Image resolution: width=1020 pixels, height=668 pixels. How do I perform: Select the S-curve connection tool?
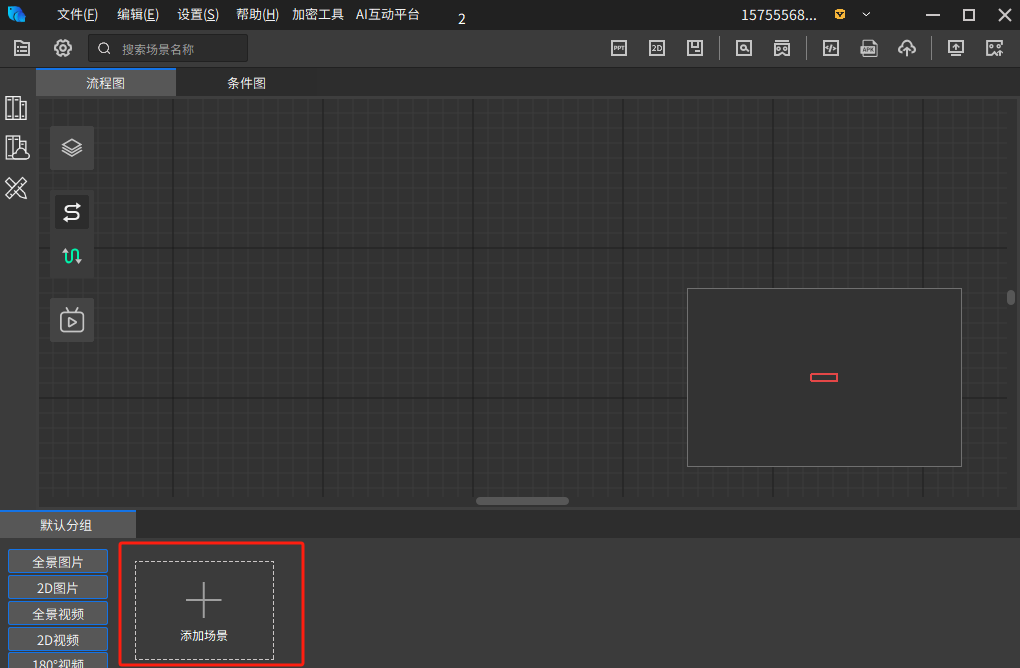click(x=71, y=211)
